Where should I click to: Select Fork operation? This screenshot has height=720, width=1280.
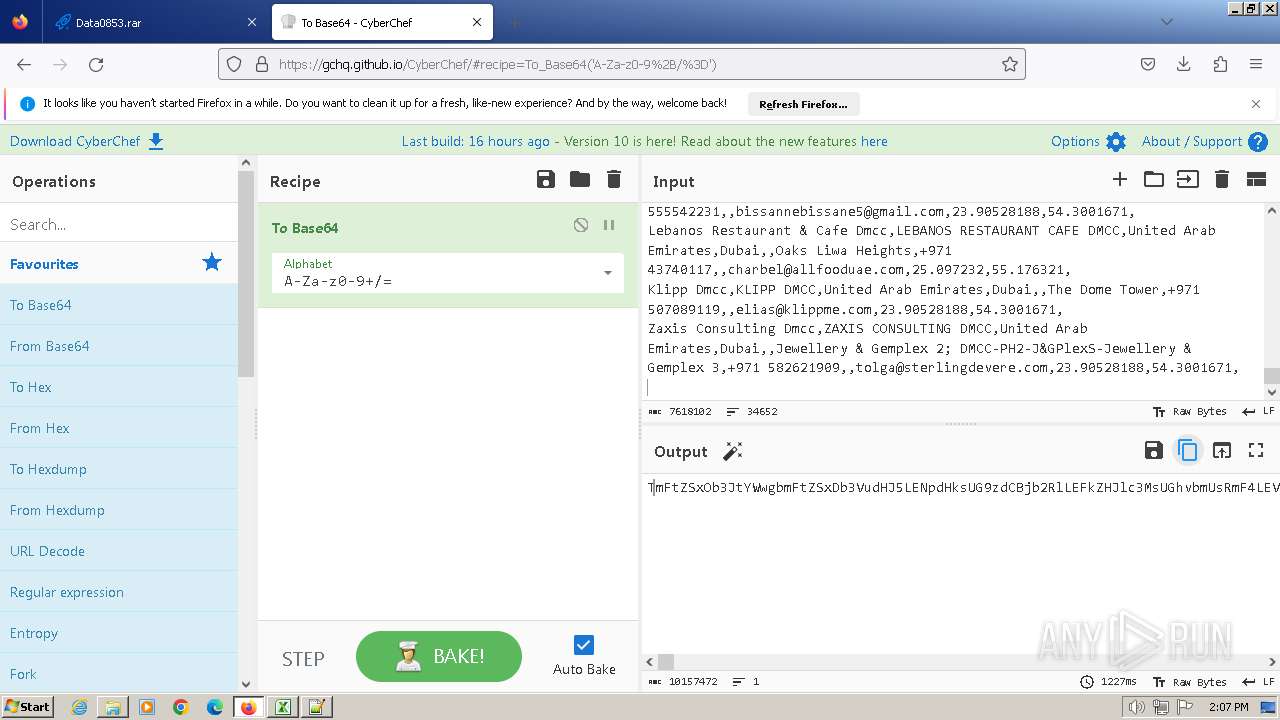(x=119, y=674)
